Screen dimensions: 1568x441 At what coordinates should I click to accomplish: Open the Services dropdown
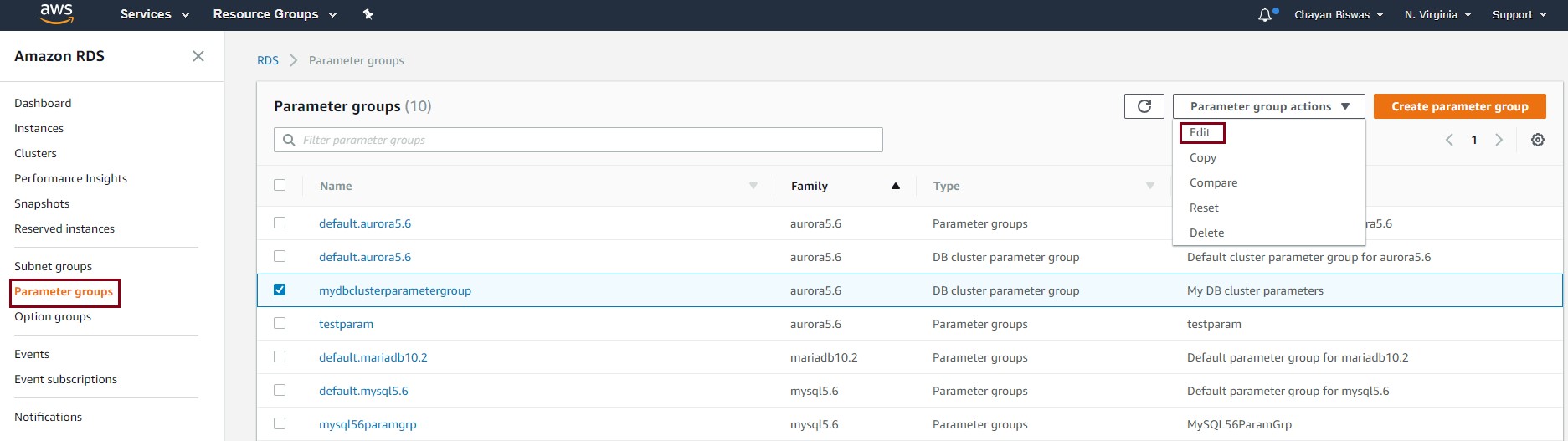pos(155,14)
